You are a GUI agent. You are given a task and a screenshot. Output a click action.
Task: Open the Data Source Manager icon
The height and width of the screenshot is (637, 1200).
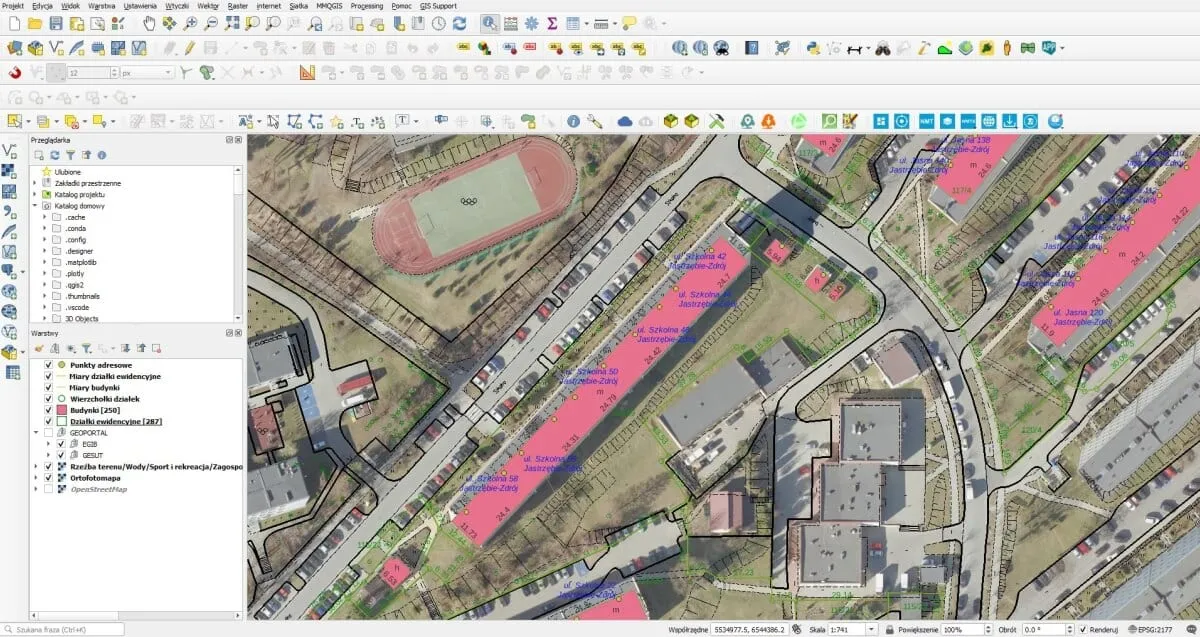pos(14,47)
